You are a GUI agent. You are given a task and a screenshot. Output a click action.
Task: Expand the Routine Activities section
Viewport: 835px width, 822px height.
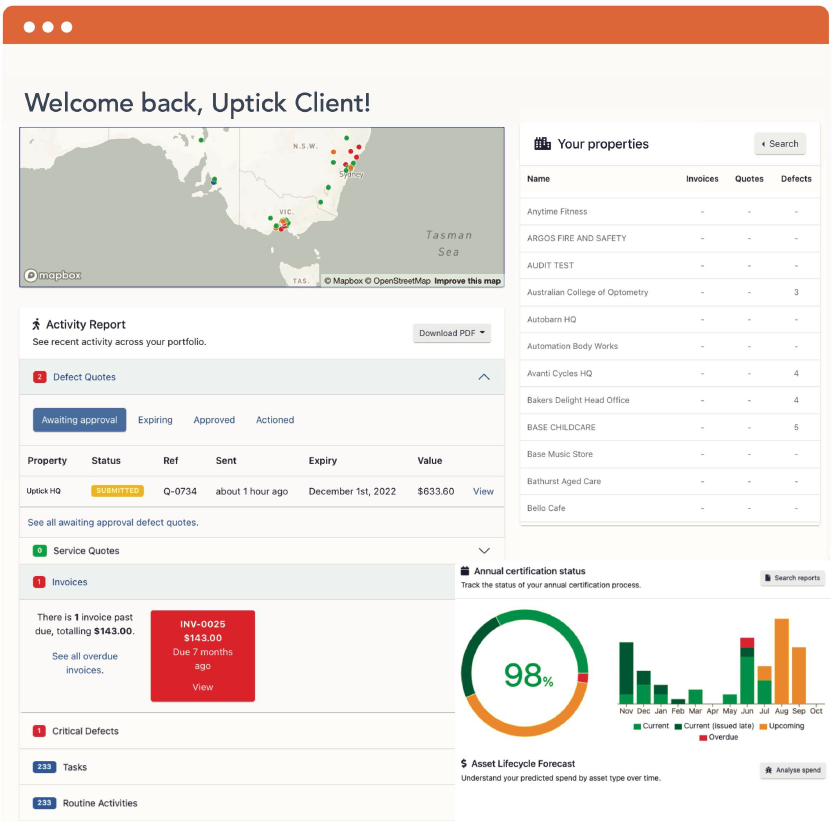point(237,803)
